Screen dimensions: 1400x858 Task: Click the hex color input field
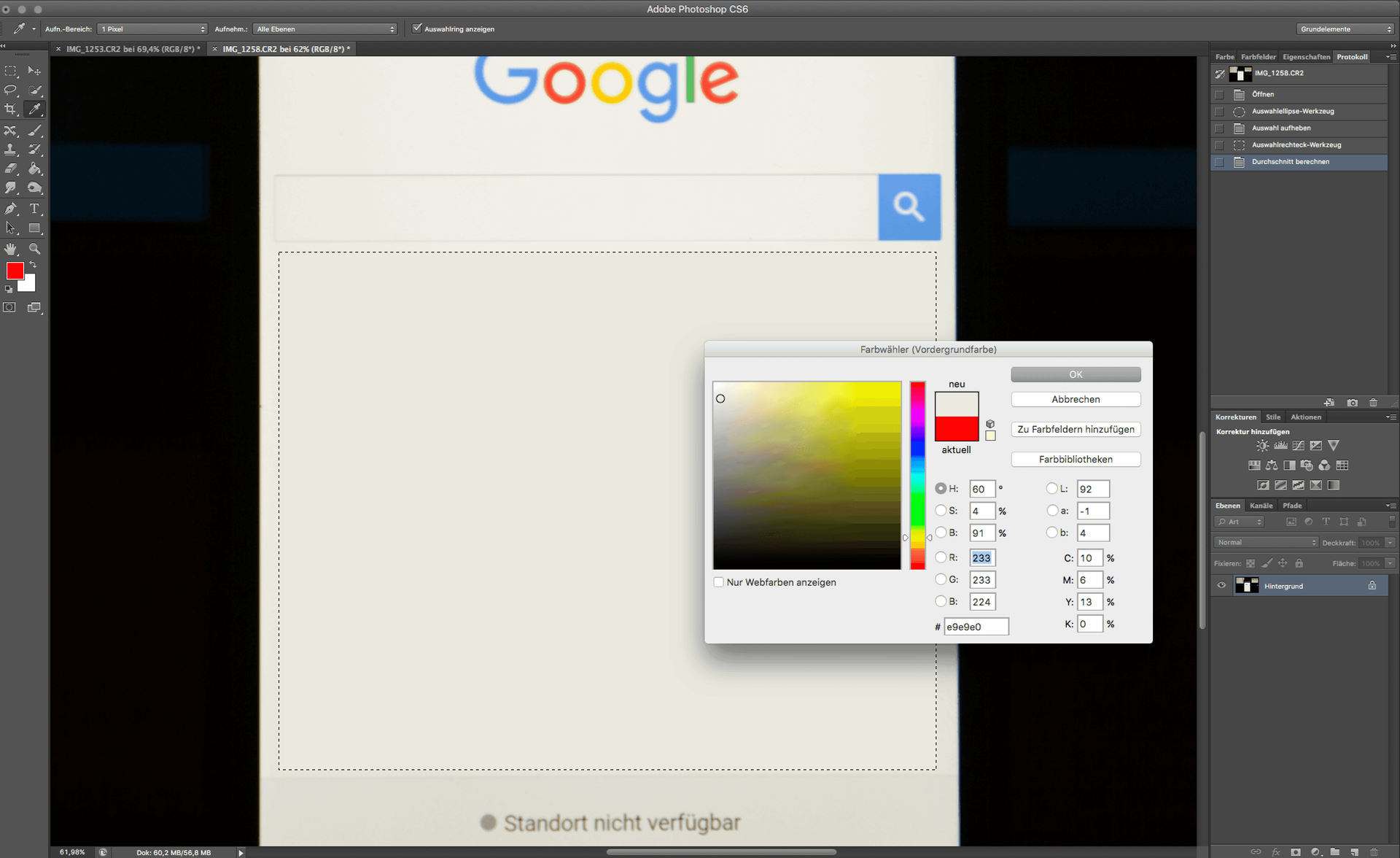point(976,626)
